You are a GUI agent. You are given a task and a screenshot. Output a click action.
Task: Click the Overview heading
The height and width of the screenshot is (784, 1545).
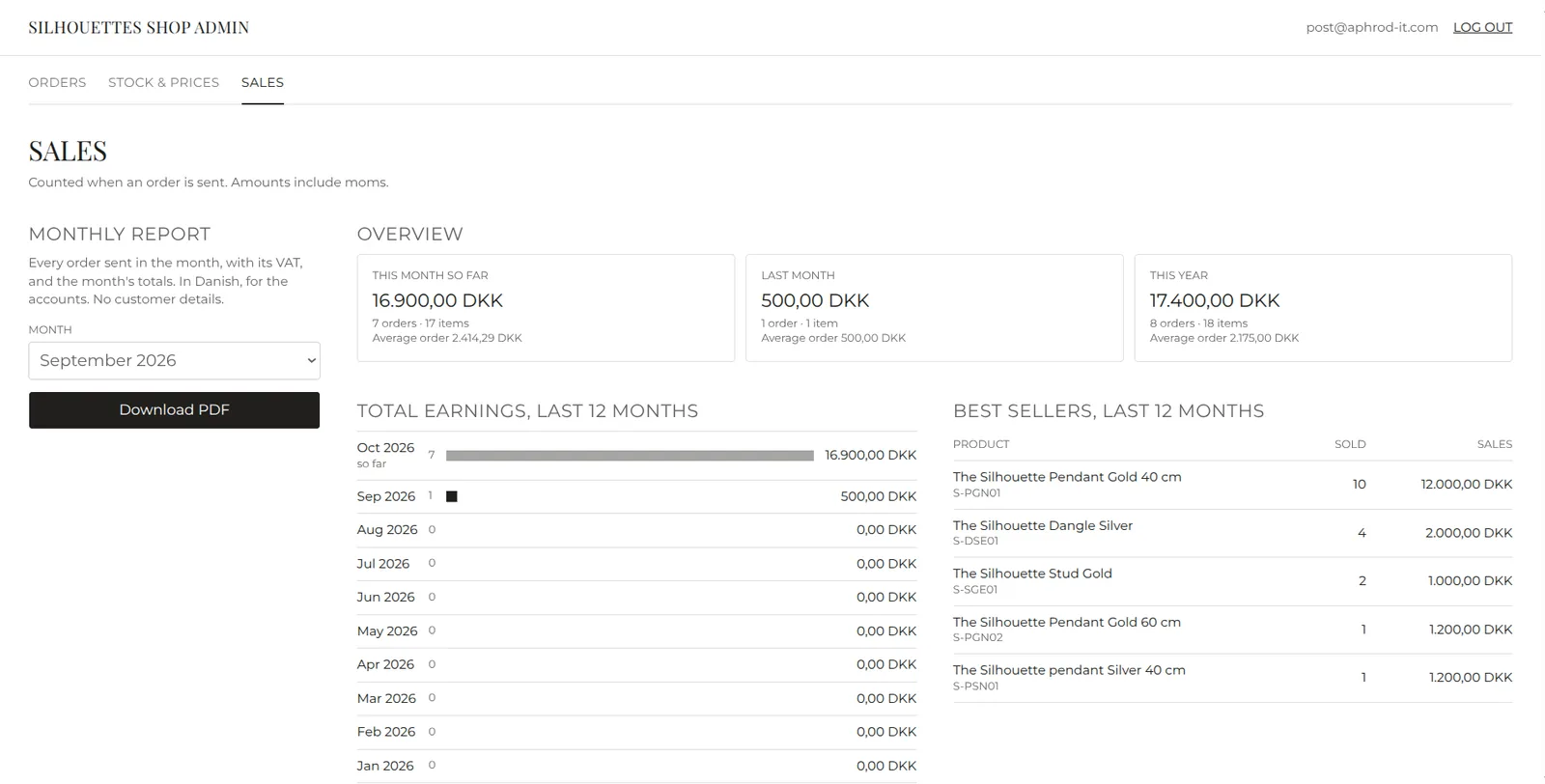[410, 235]
